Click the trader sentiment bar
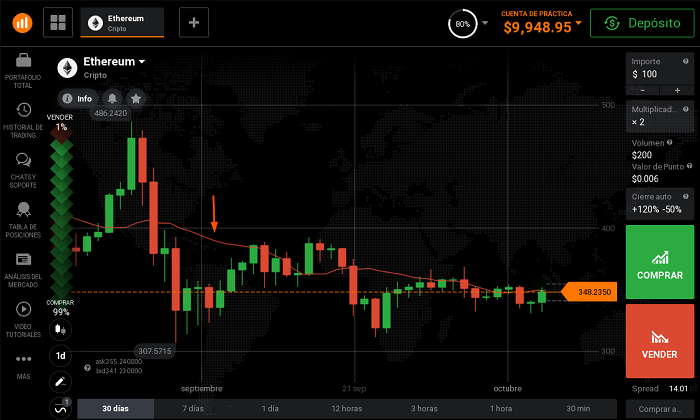This screenshot has width=700, height=420. (61, 215)
